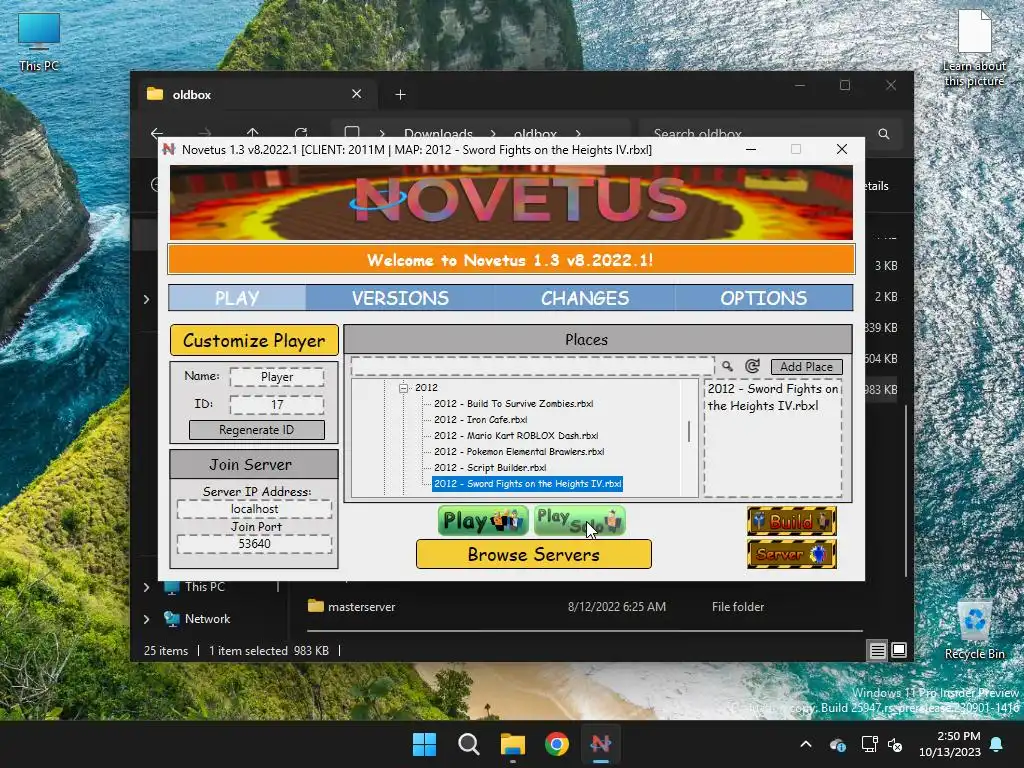1024x768 pixels.
Task: Select Network in Explorer sidebar
Action: click(x=207, y=618)
